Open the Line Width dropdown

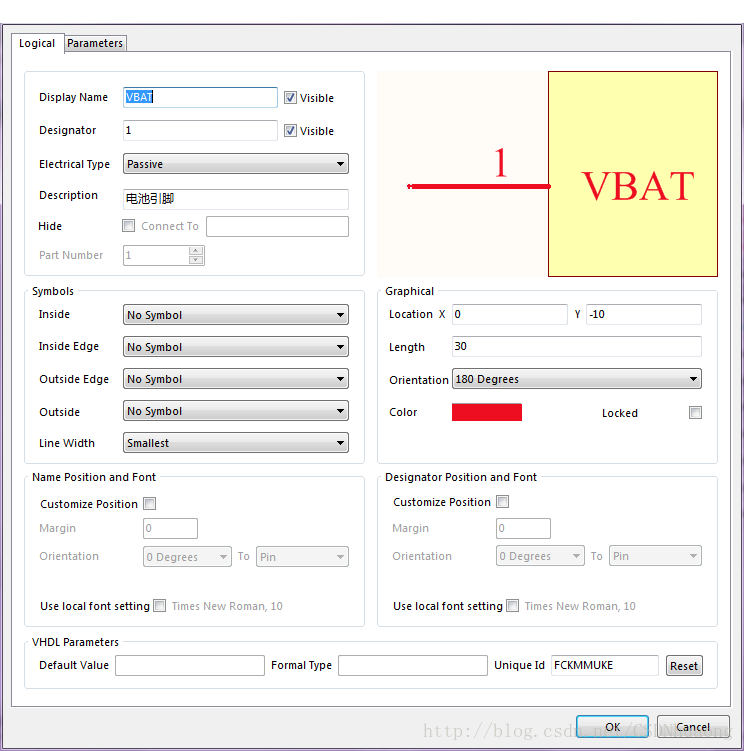(x=235, y=443)
